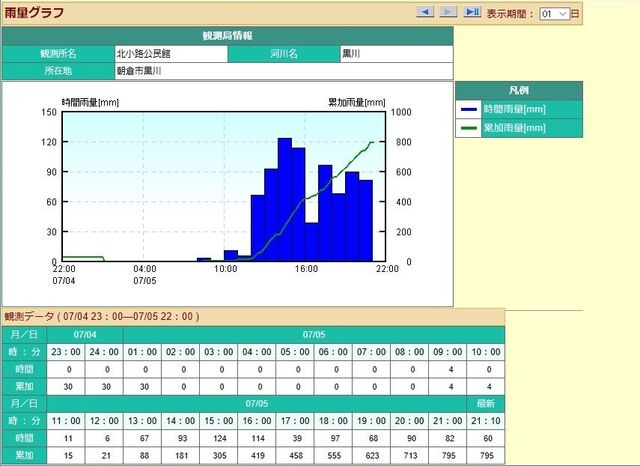640x466 pixels.
Task: Click the 24 : 00 time cell
Action: tap(104, 352)
